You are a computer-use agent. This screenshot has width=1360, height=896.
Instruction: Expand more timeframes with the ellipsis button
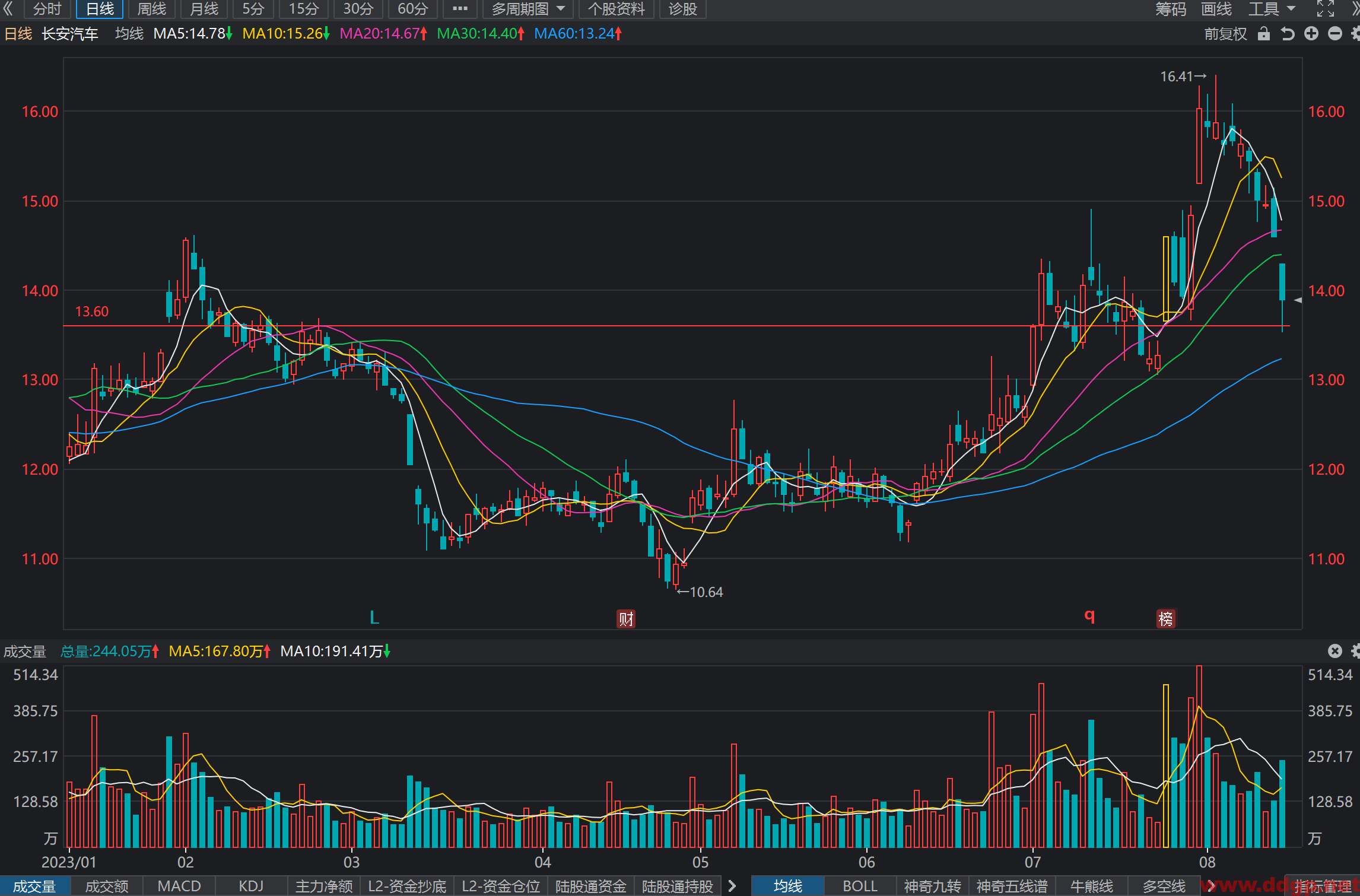[460, 9]
